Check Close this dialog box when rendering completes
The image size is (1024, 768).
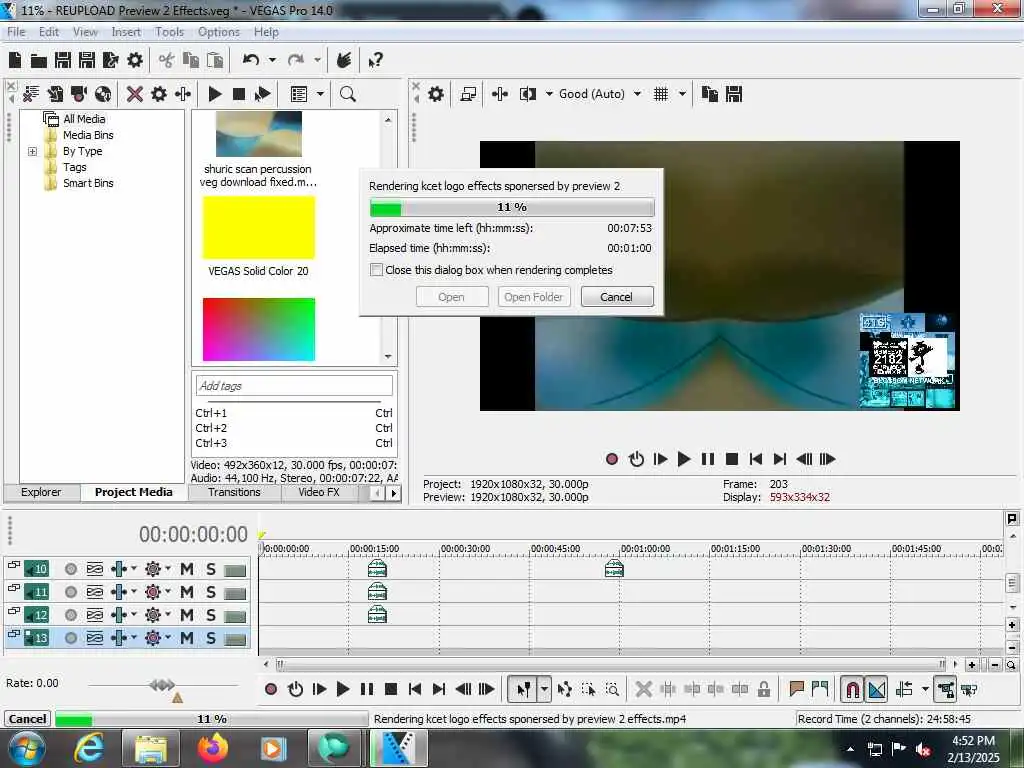point(376,270)
